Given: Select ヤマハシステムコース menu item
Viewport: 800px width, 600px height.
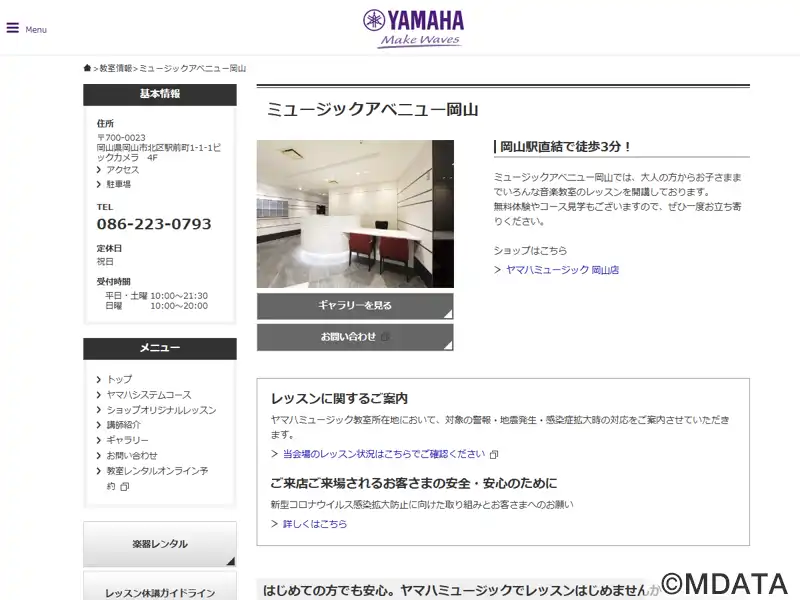Looking at the screenshot, I should tap(149, 394).
